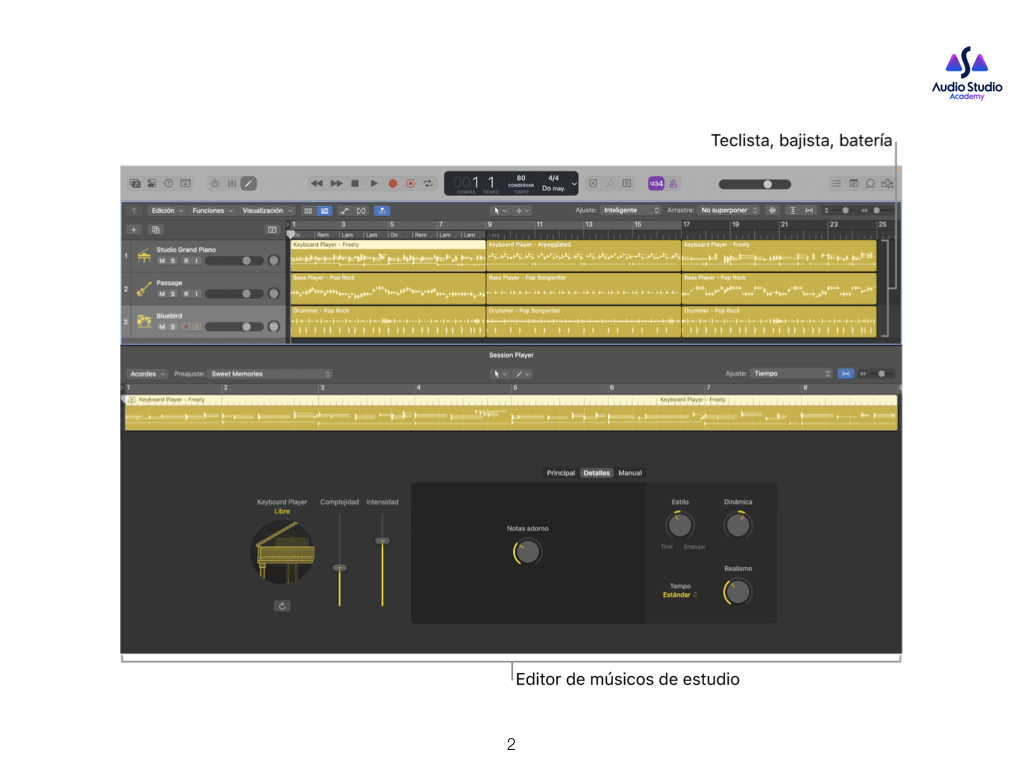This screenshot has height=768, width=1024.
Task: Start playback with the Play button
Action: tap(374, 184)
